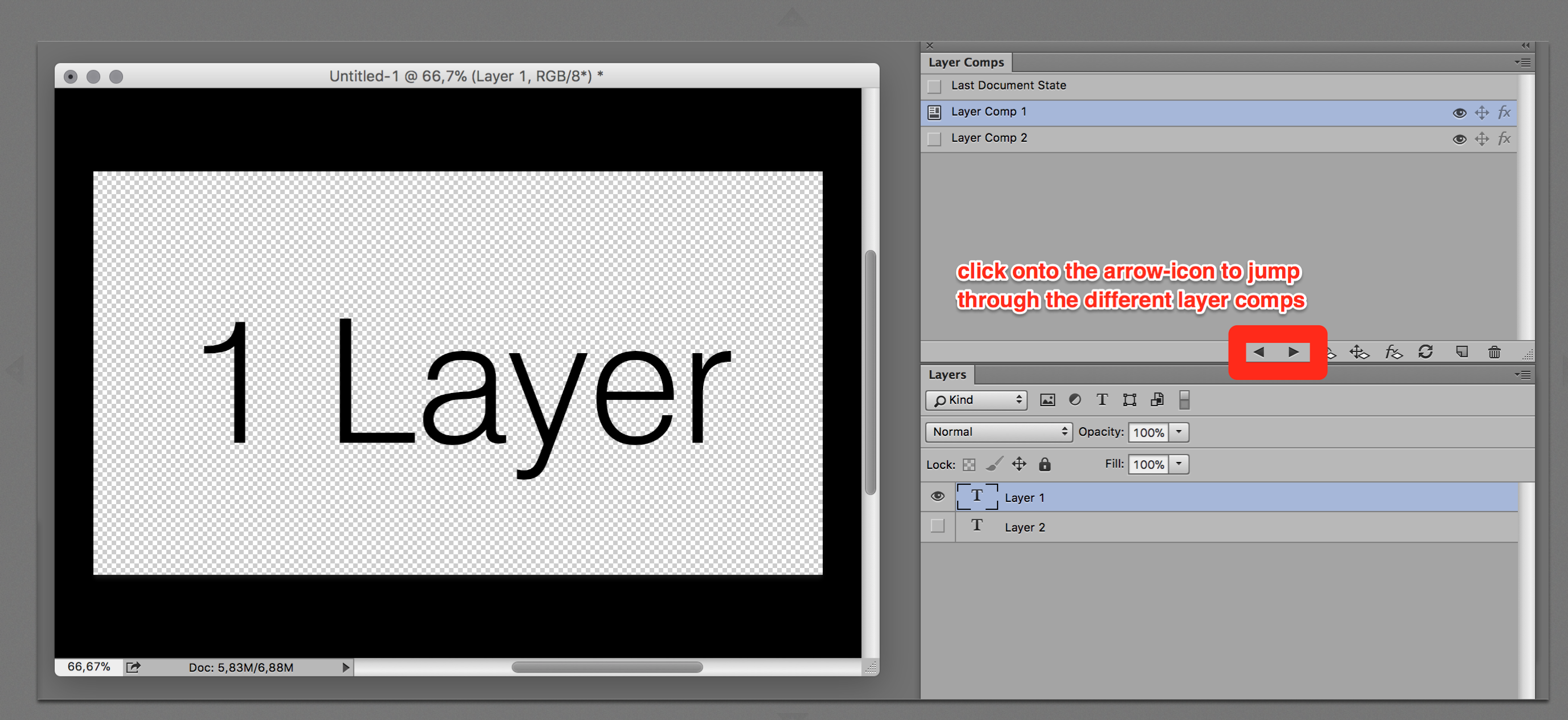
Task: Delete layer comp with trash icon
Action: pos(1495,352)
